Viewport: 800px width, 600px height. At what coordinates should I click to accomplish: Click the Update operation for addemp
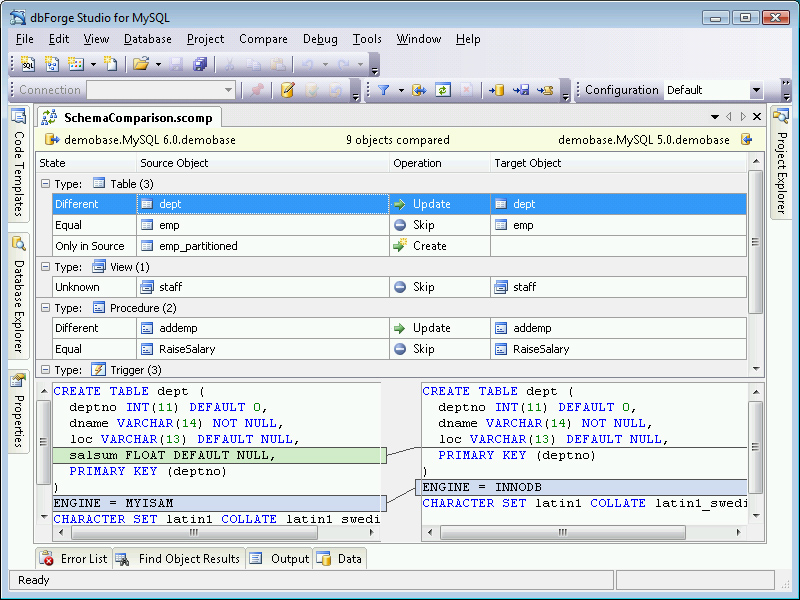click(x=439, y=328)
